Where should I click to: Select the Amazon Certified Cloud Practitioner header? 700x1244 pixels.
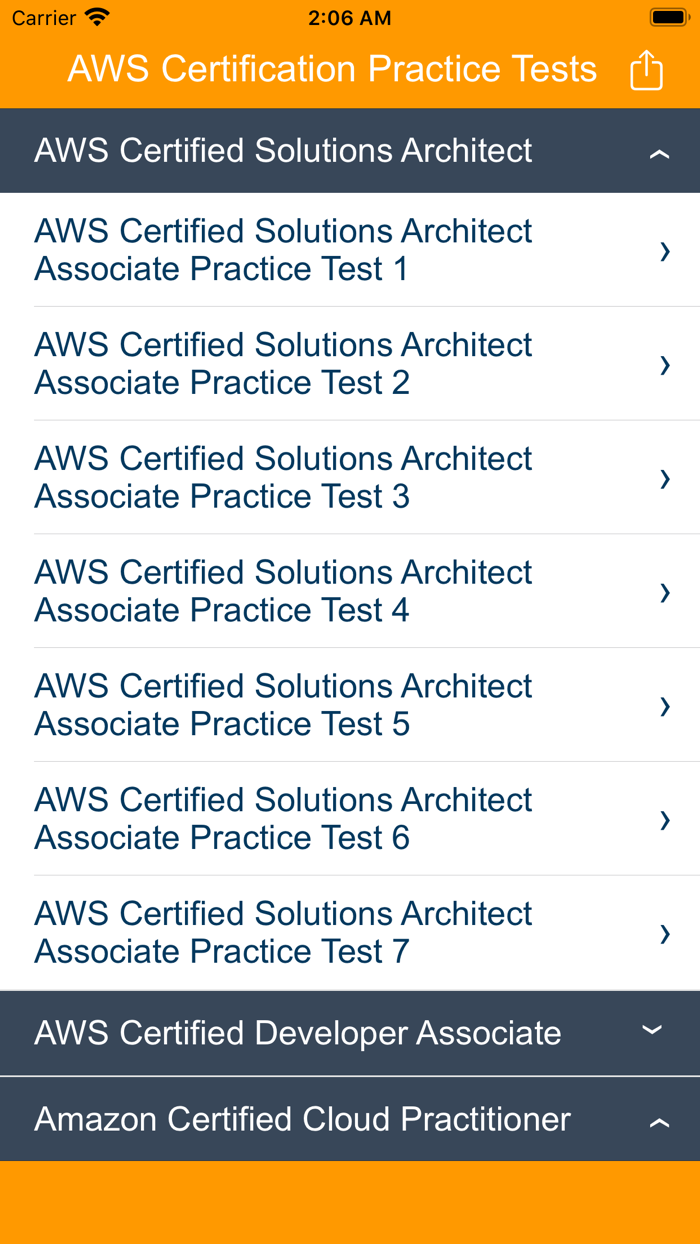302,1119
